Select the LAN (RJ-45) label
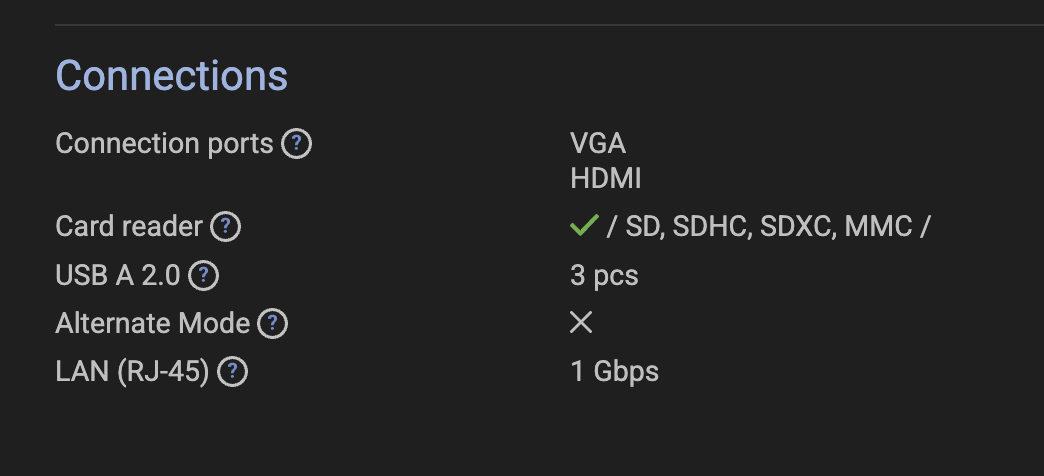The height and width of the screenshot is (476, 1044). (132, 372)
